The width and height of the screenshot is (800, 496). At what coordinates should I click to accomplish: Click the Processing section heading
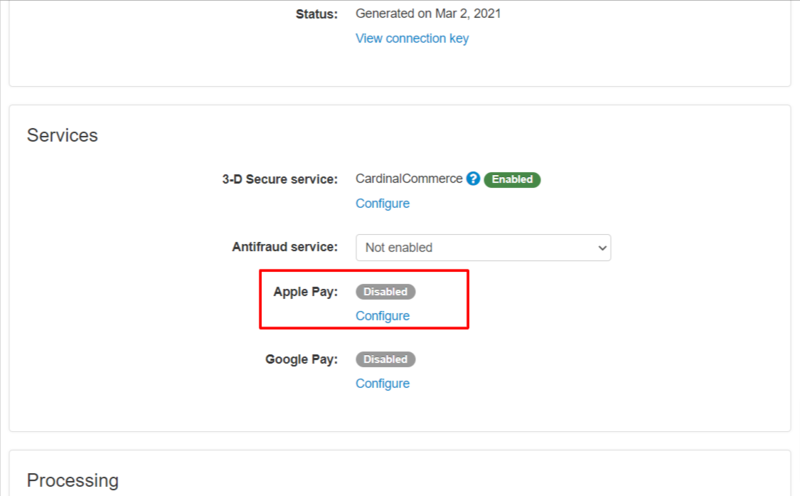coord(72,481)
